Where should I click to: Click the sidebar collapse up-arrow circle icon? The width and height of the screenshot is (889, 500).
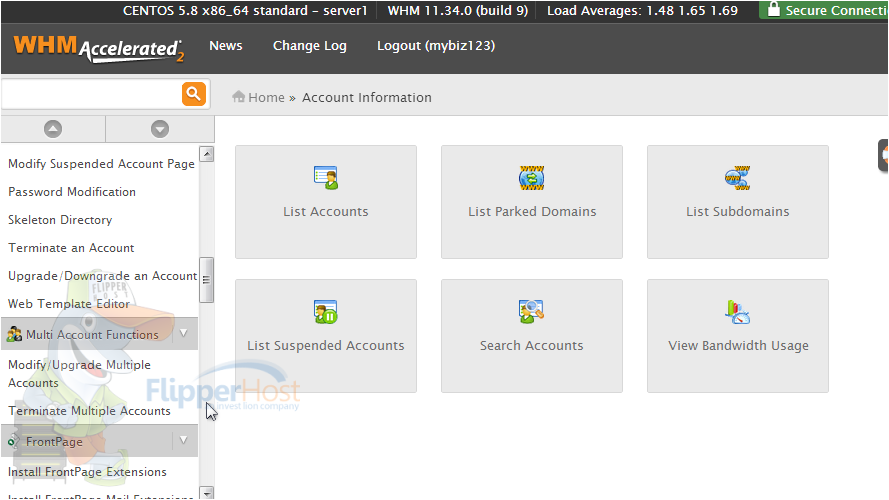(53, 129)
